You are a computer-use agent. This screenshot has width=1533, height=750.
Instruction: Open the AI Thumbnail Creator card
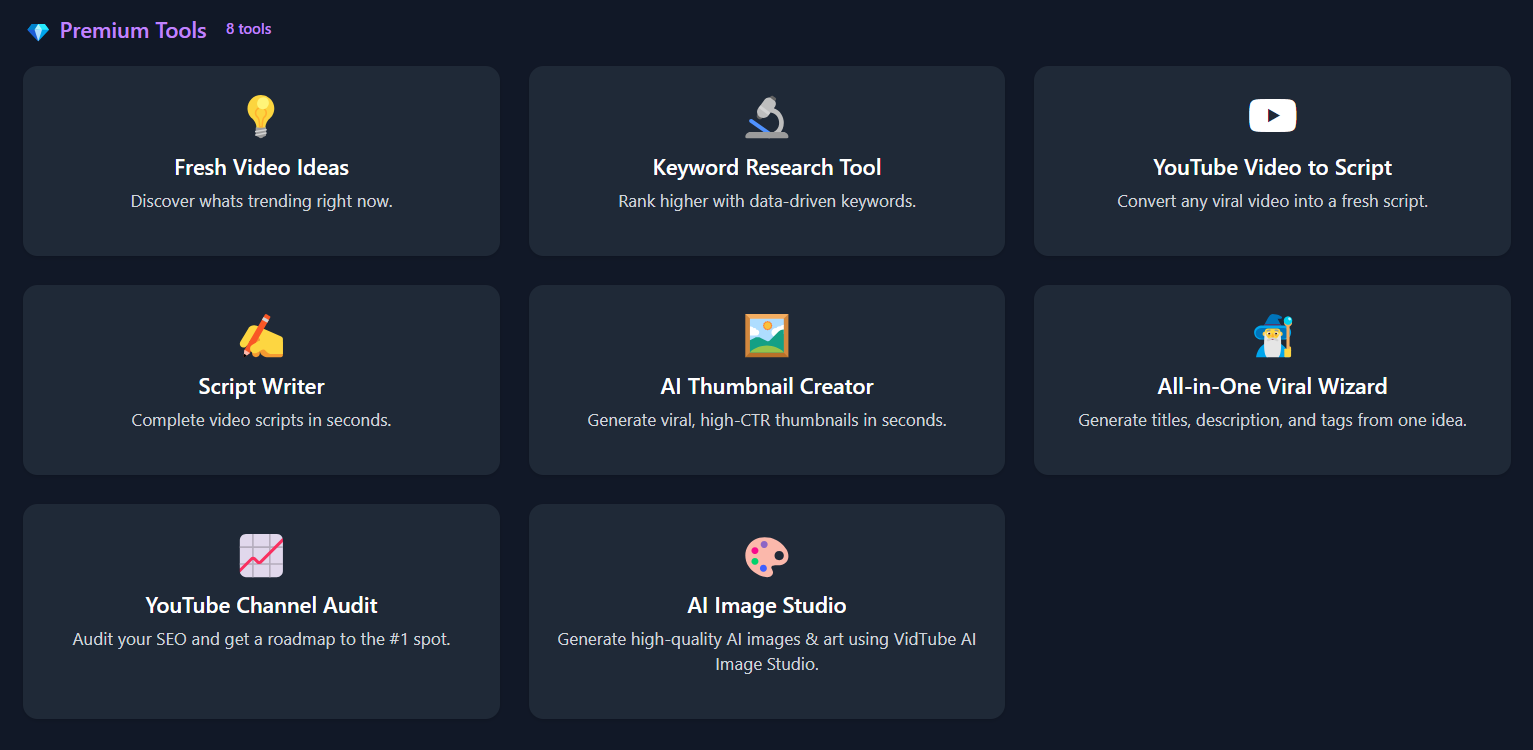[x=767, y=380]
